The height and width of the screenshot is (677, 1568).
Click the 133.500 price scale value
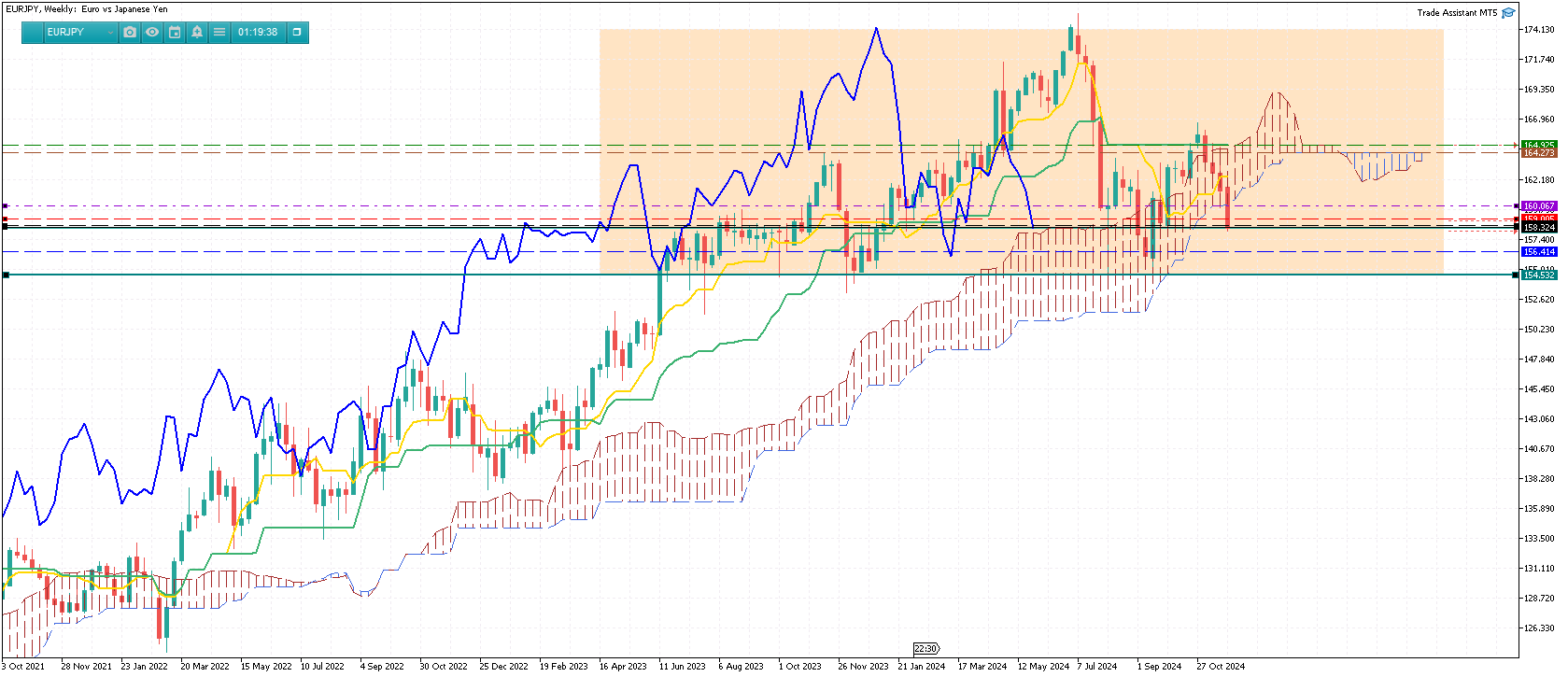coord(1539,539)
